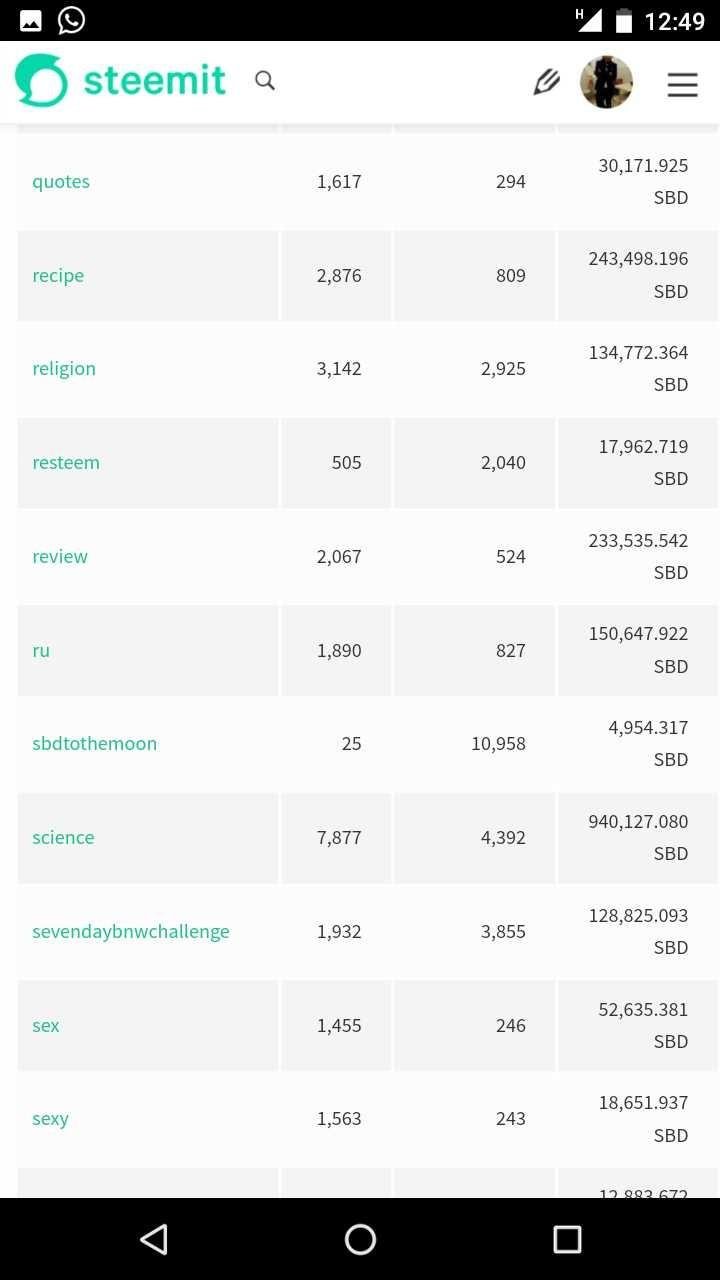Screen dimensions: 720x1280
Task: Open the compose post pencil icon
Action: [546, 82]
